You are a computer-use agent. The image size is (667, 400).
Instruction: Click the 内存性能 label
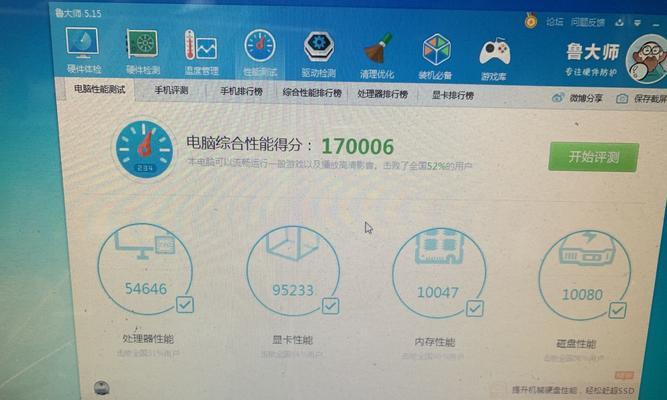(x=435, y=342)
